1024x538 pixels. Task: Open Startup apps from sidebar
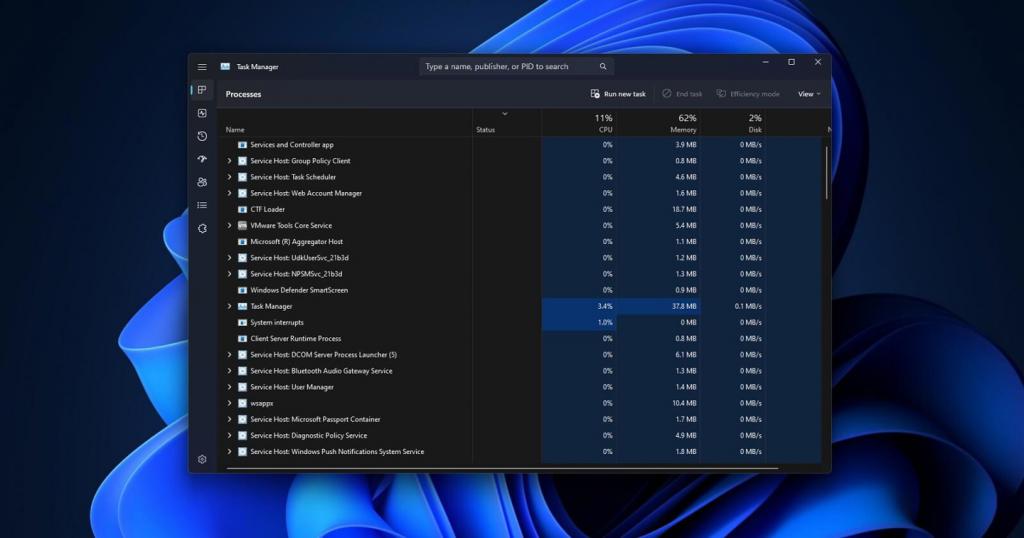click(202, 159)
